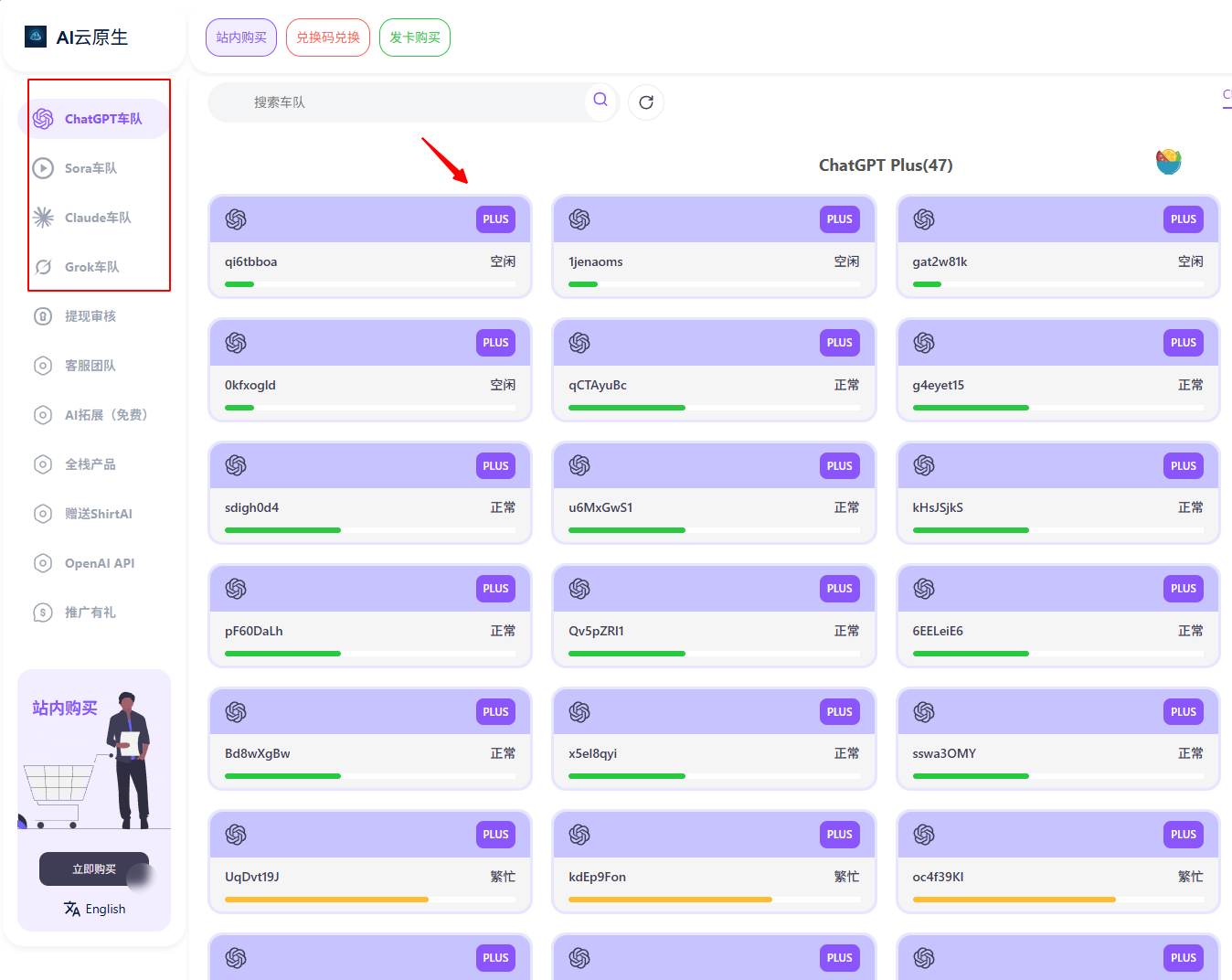
Task: Click the 推广有礼 sidebar icon
Action: (43, 612)
